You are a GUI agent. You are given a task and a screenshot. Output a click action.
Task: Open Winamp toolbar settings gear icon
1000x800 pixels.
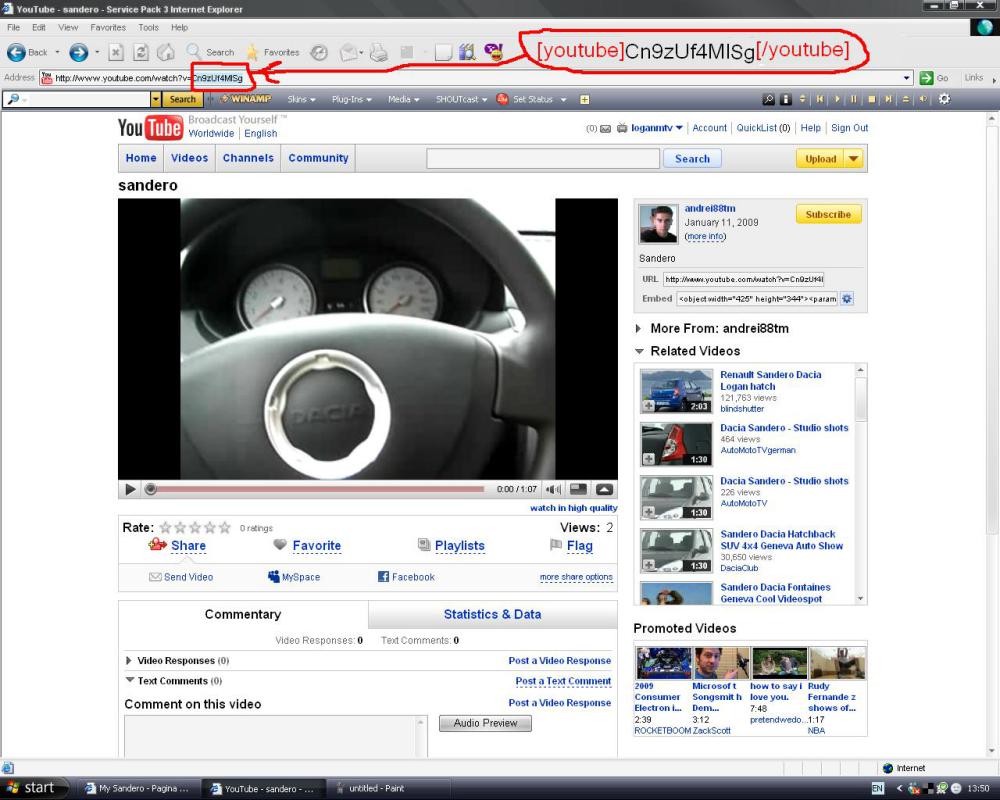(x=944, y=99)
